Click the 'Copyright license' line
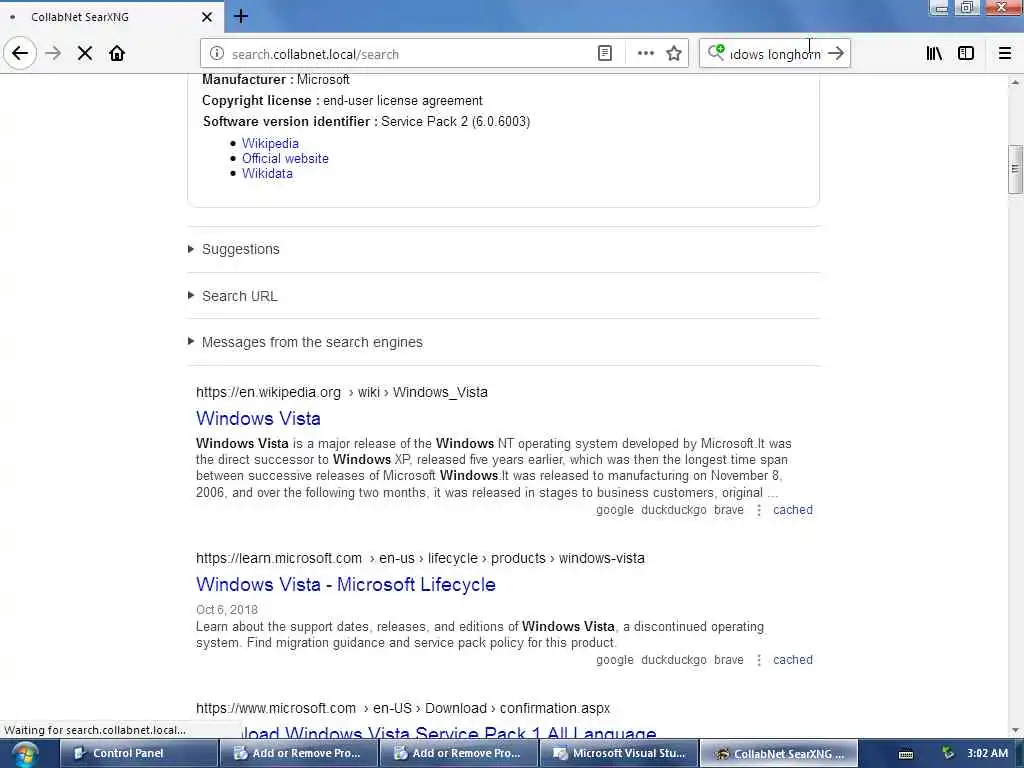Screen dimensions: 1024x768 click(342, 101)
